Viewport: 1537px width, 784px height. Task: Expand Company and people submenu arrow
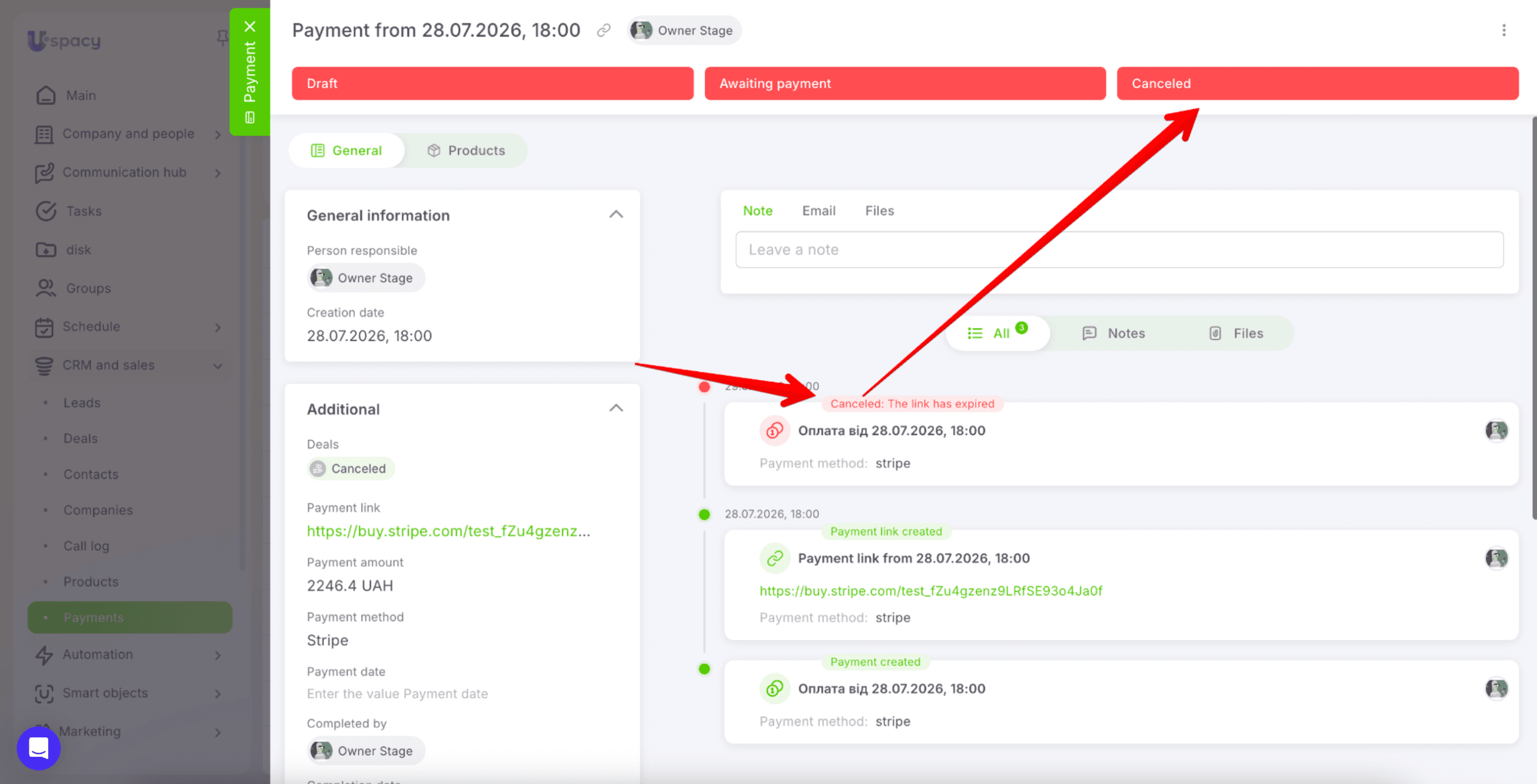coord(218,135)
